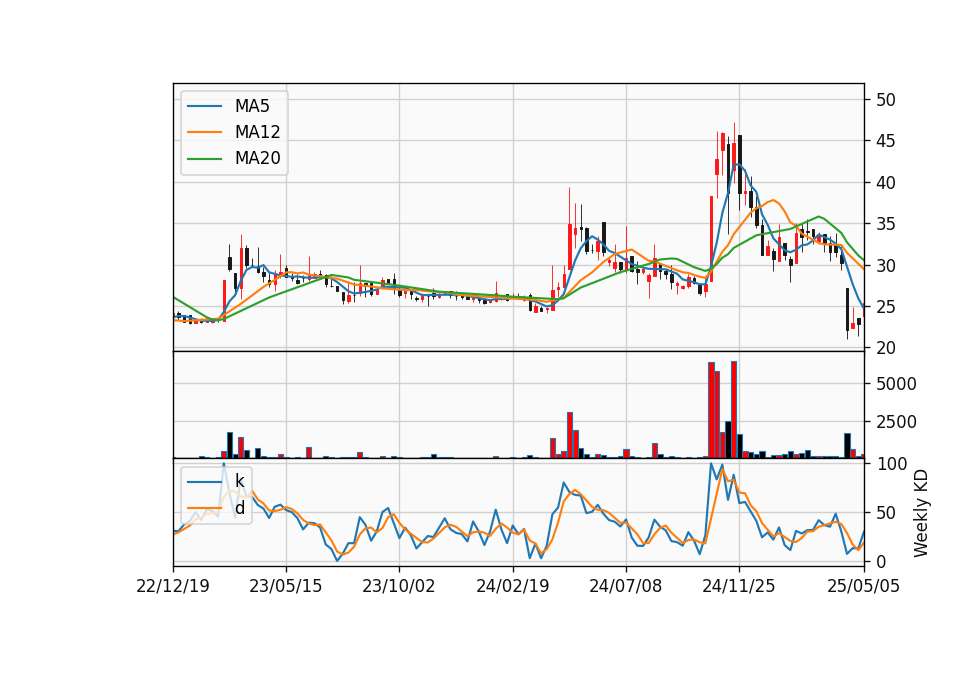Click the MA20 legend label
The width and height of the screenshot is (960, 690).
257,158
